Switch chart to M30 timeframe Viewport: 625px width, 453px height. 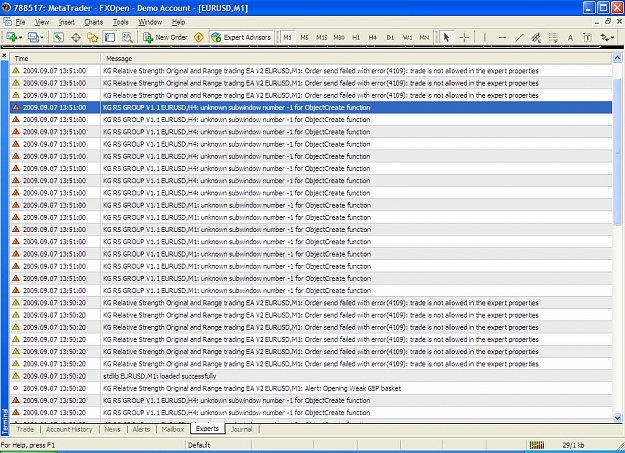[x=339, y=37]
